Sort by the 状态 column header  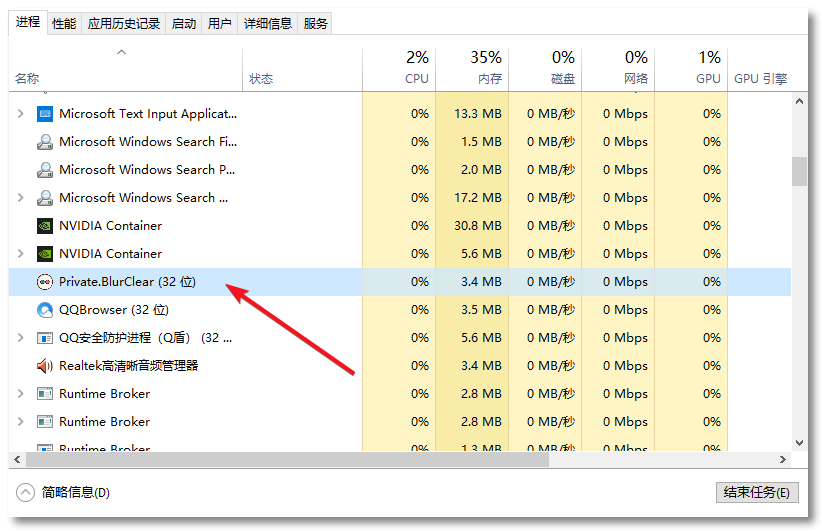[302, 70]
